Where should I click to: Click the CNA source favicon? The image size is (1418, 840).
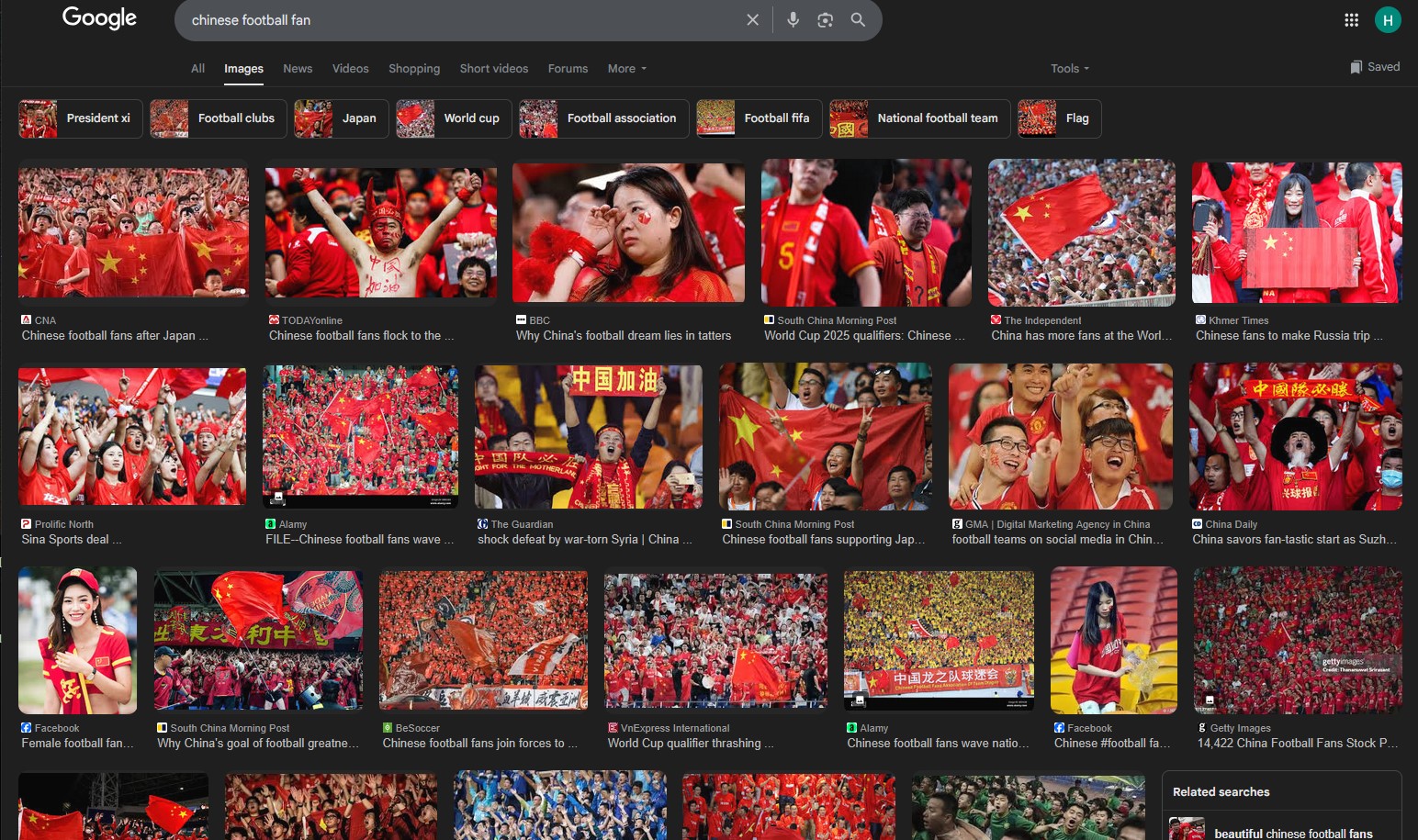(27, 320)
